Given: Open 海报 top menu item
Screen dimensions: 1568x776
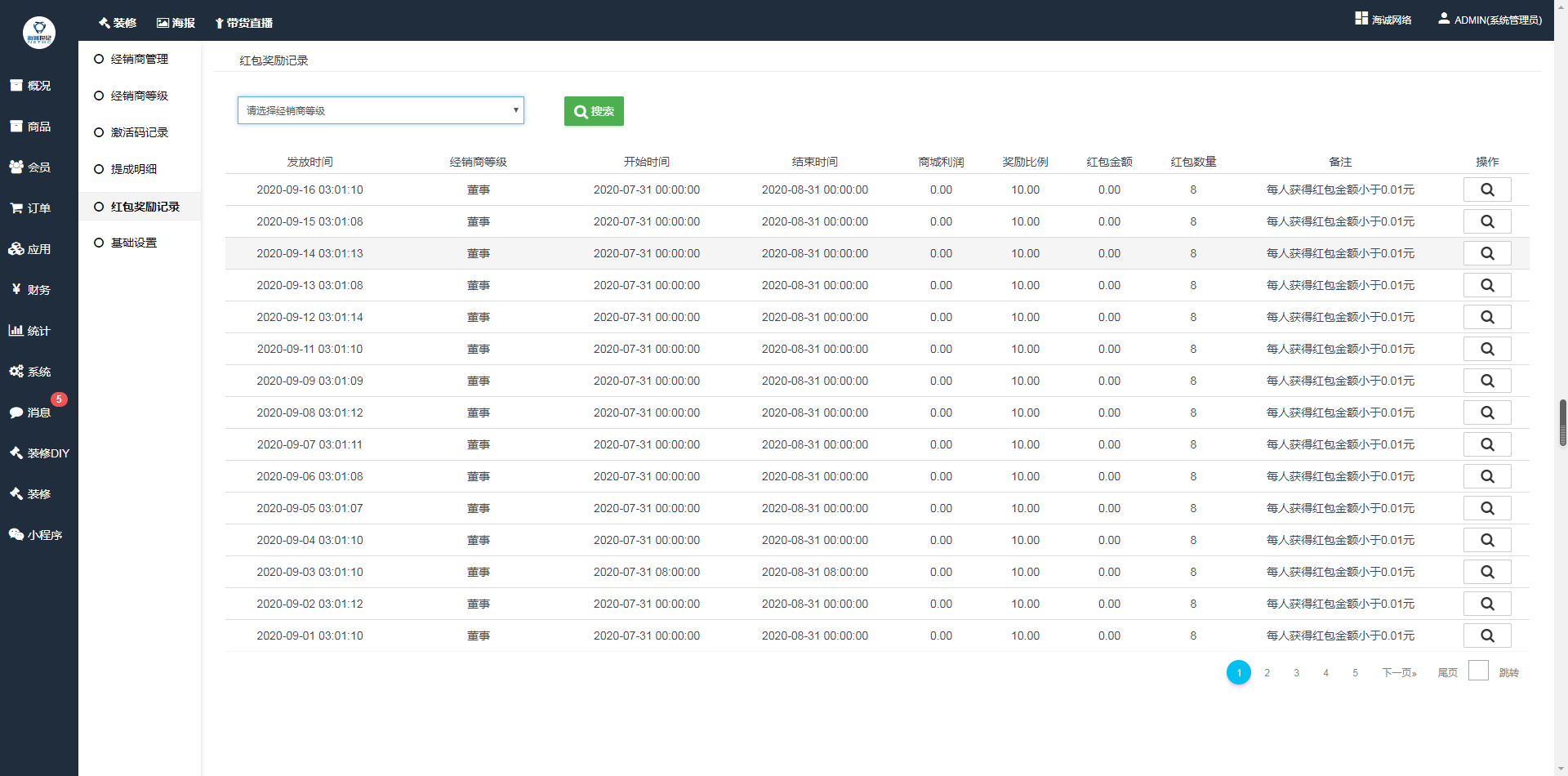Looking at the screenshot, I should [176, 23].
